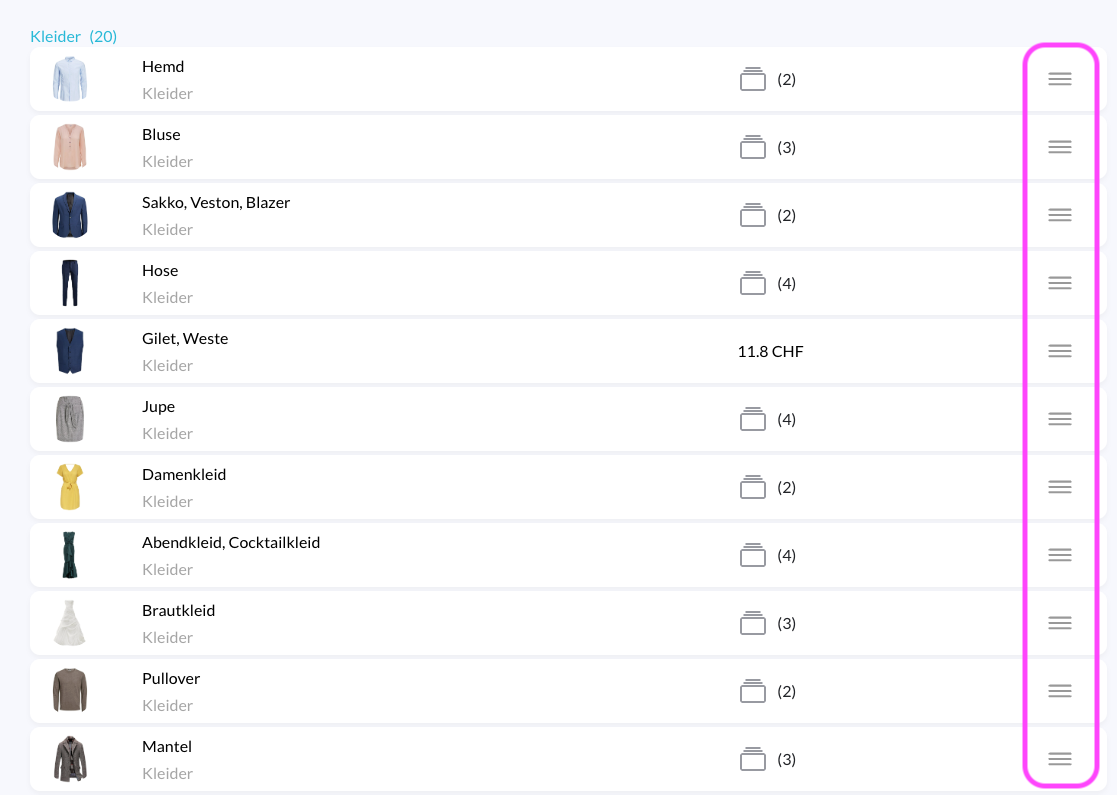The width and height of the screenshot is (1117, 795).
Task: Select the Hemd item name
Action: tap(163, 66)
